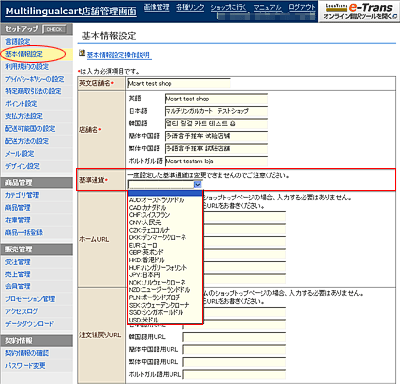Screen dimensions: 400x384
Task: Open the e-Trans online translation tool banner
Action: (x=359, y=11)
